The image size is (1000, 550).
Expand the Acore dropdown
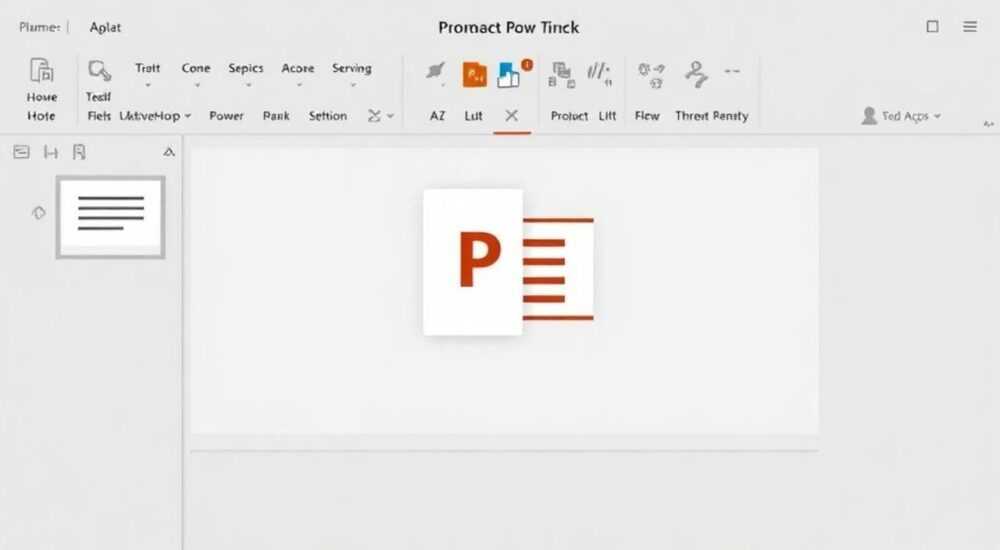[x=298, y=85]
